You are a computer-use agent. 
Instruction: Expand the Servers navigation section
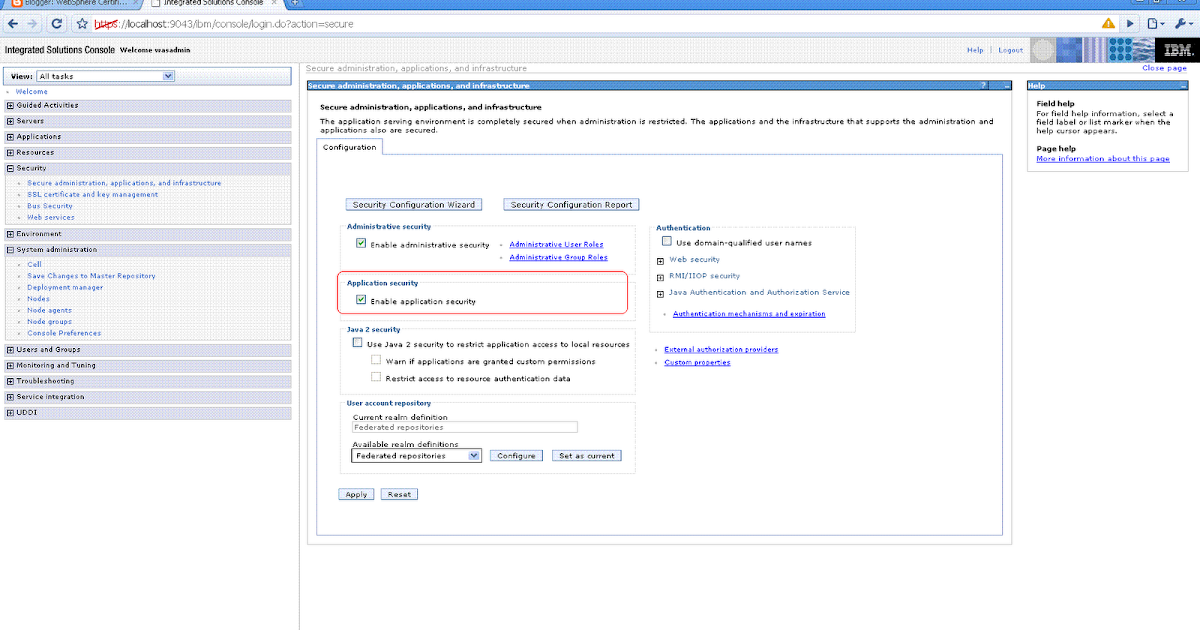pyautogui.click(x=10, y=121)
